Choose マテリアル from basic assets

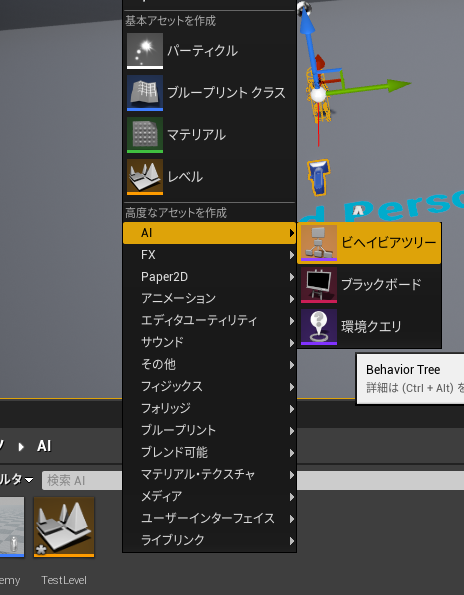(209, 135)
